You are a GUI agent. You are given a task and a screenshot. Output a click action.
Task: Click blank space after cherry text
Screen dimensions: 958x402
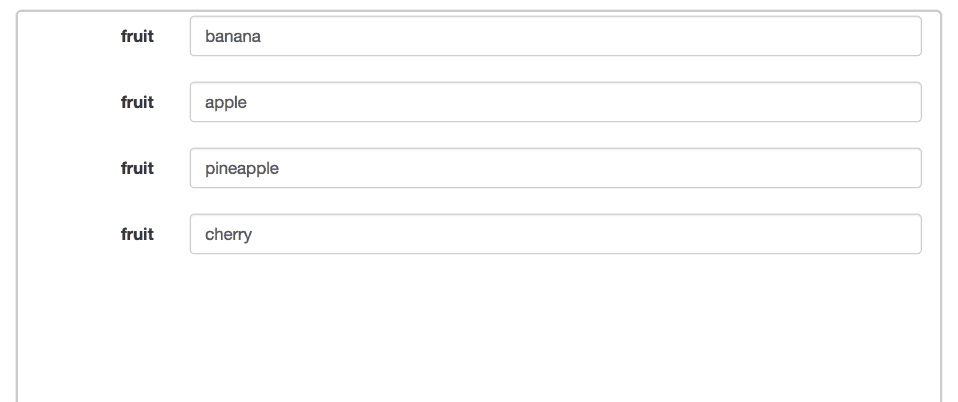coord(600,234)
